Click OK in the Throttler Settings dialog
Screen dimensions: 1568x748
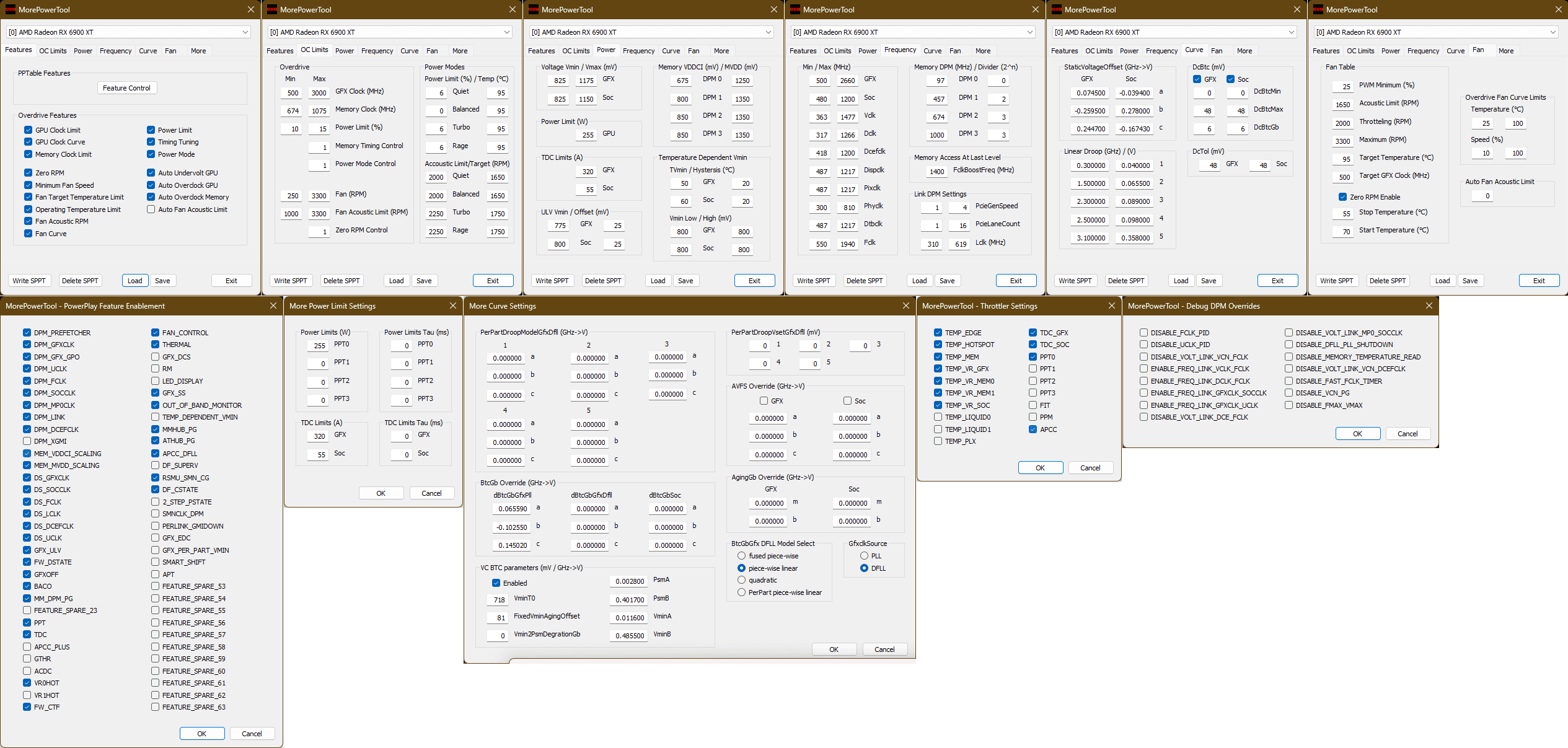(1041, 468)
